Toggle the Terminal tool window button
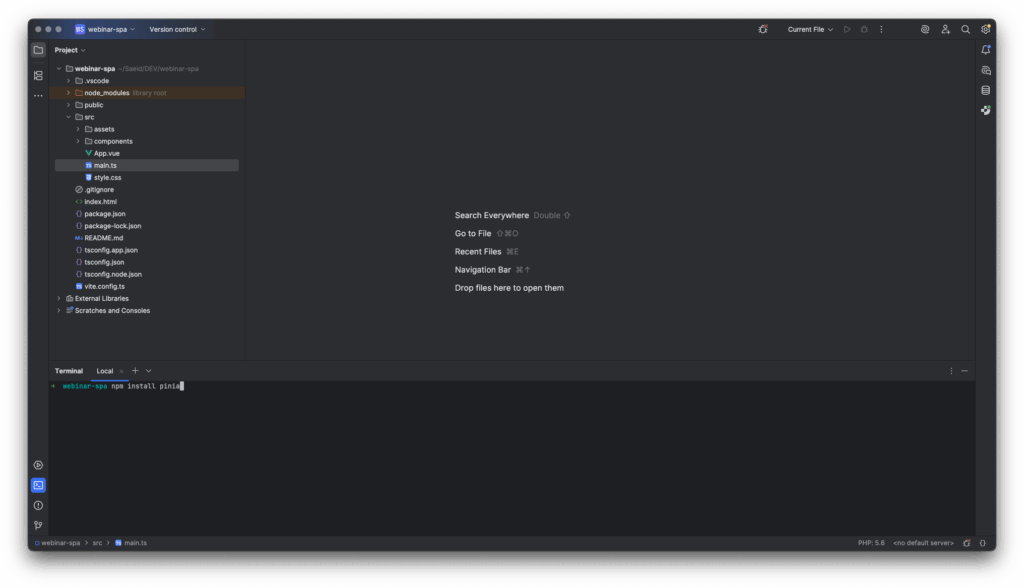 pyautogui.click(x=38, y=485)
